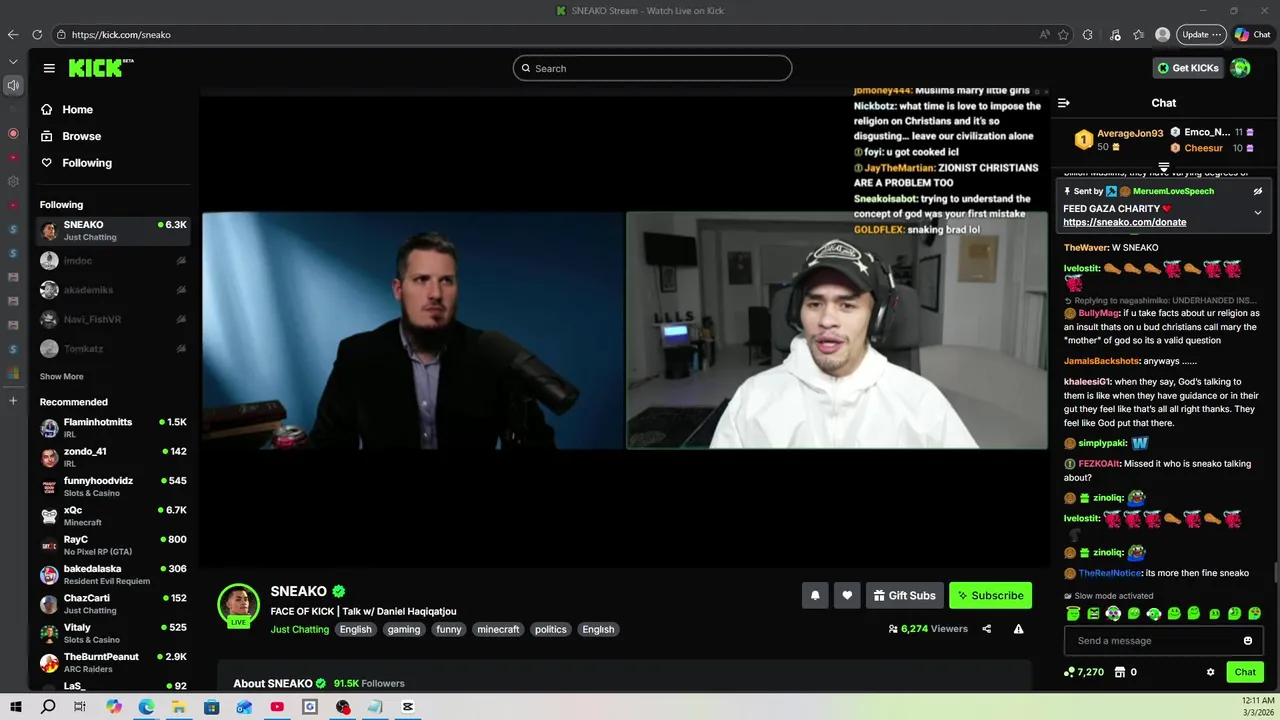Open the sneako.com/donate link

[1124, 222]
